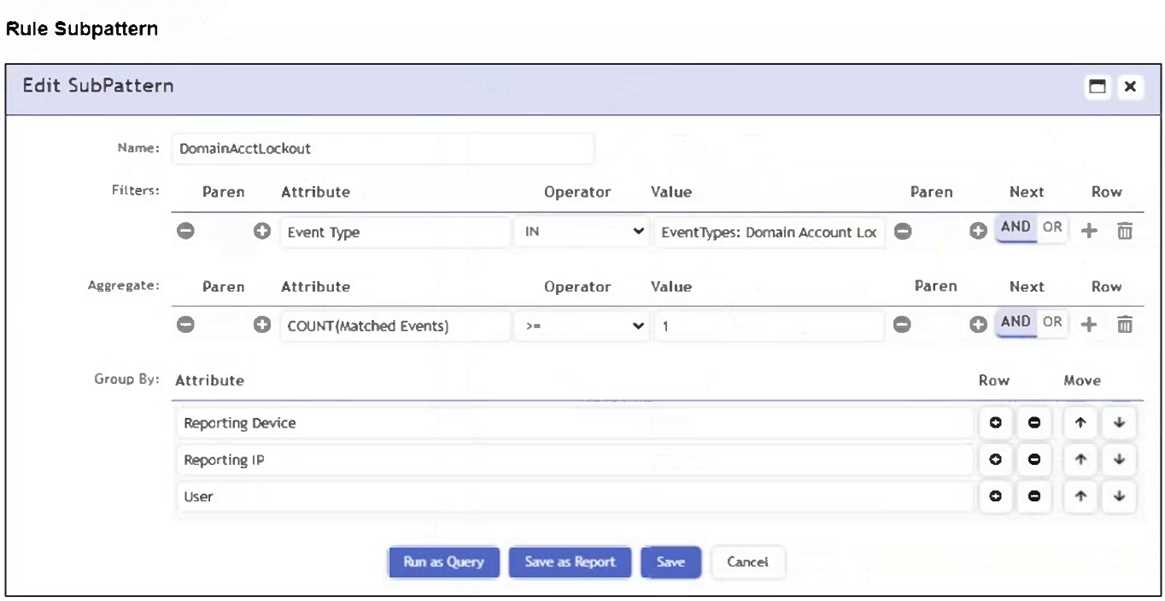Open the aggregate operator dropdown showing >=
This screenshot has width=1165, height=601.
(x=582, y=324)
